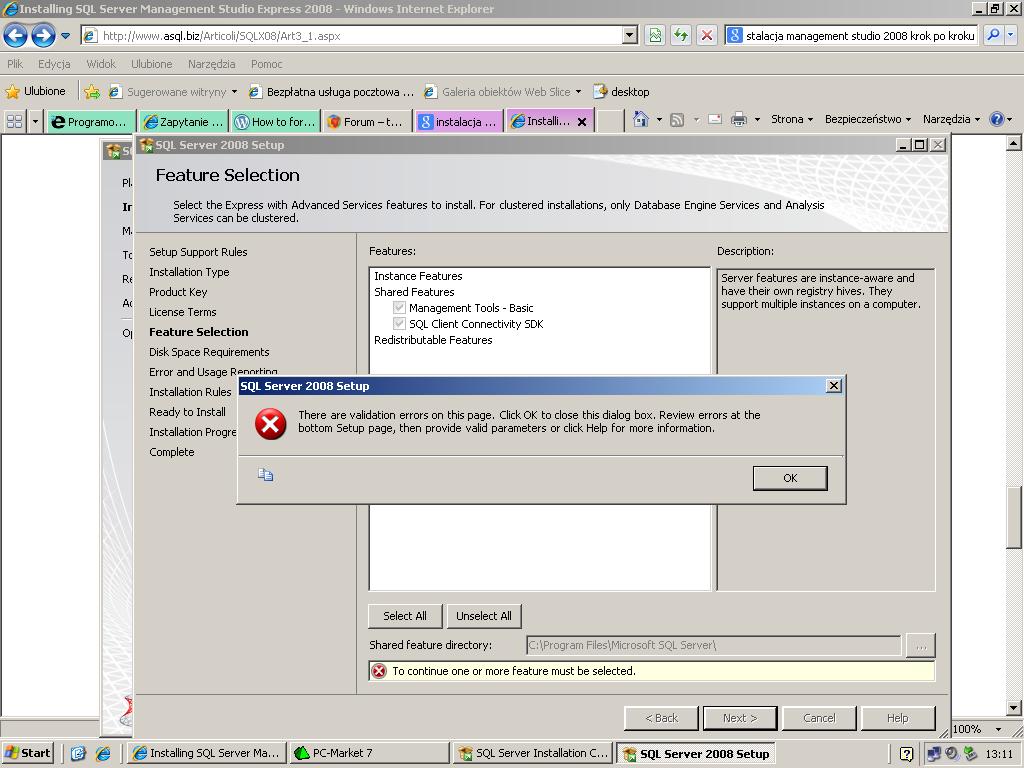Open the Strona command bar menu
The height and width of the screenshot is (768, 1024).
(x=792, y=120)
